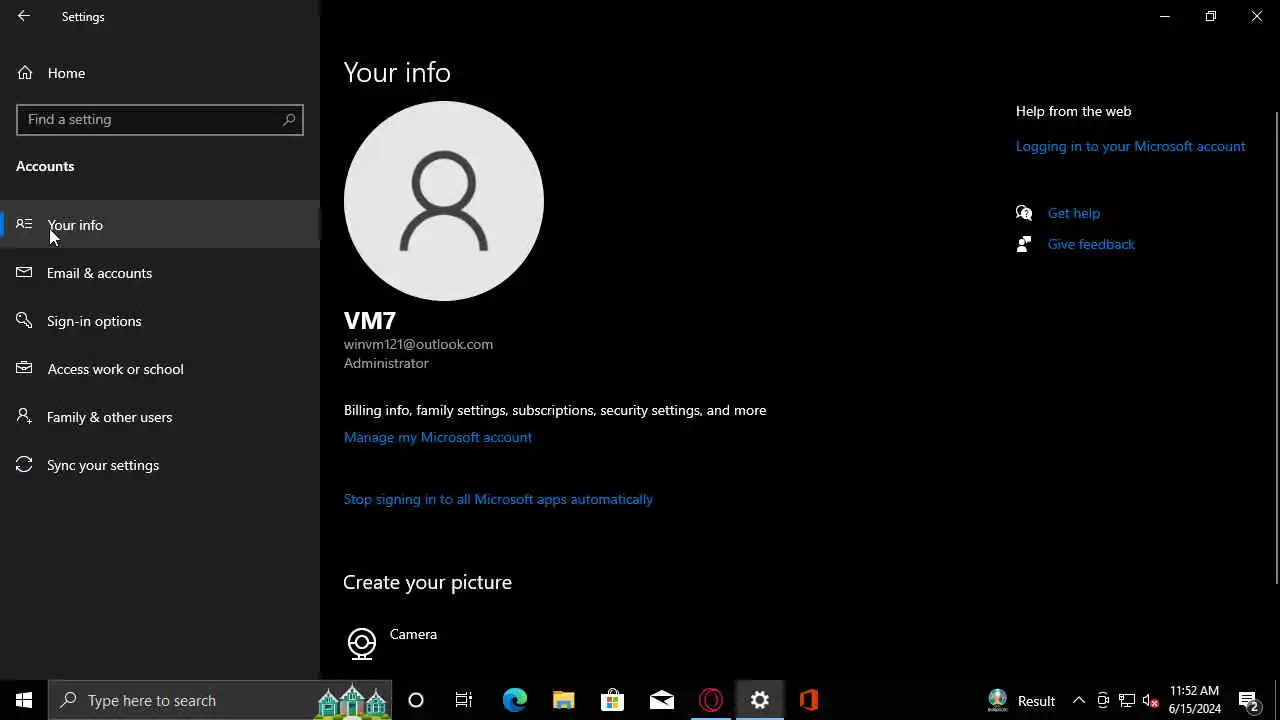Click Stop signing in to all Microsoft apps automatically
The image size is (1280, 720).
pos(498,499)
